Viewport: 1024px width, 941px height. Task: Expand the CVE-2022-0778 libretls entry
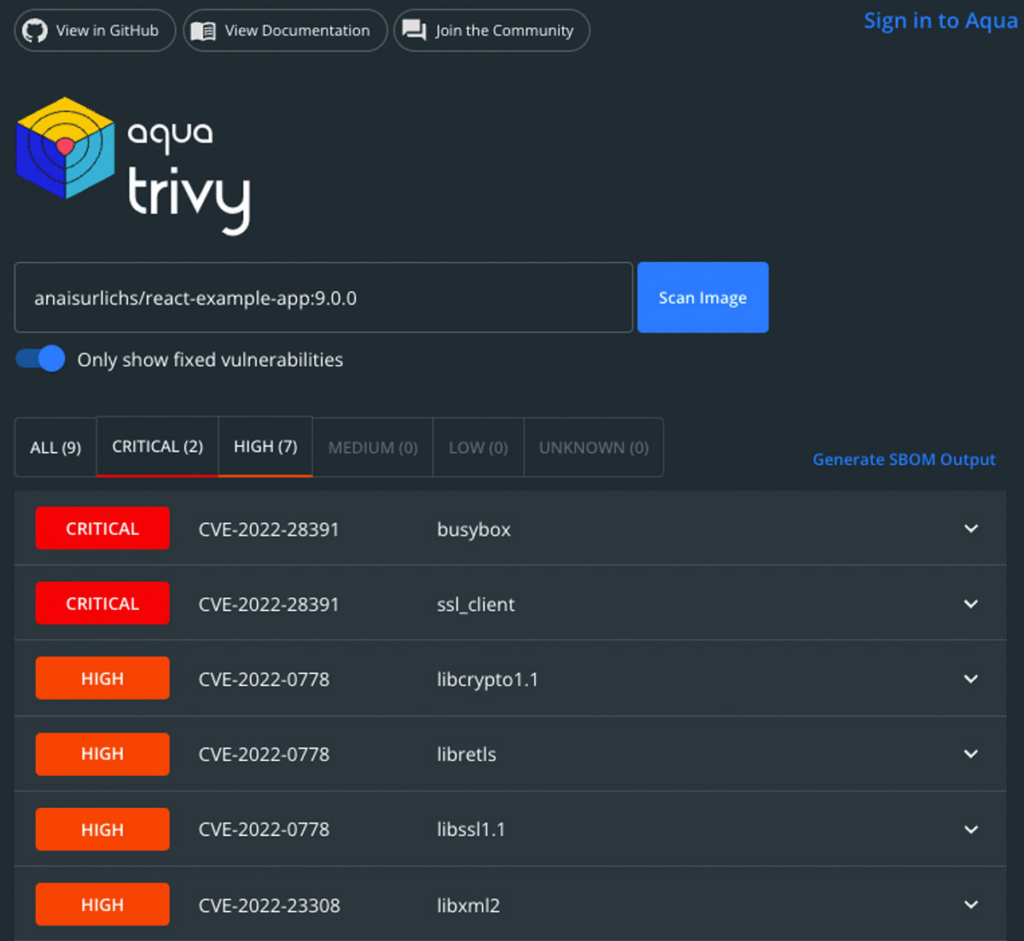pos(970,753)
